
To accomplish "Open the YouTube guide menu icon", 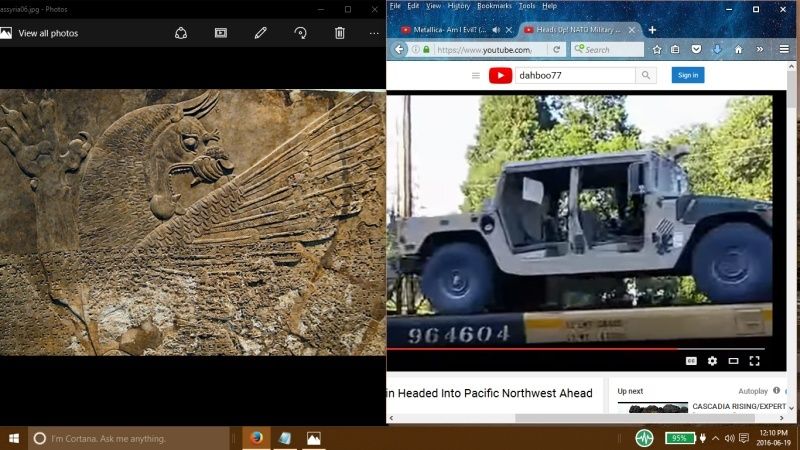I will pyautogui.click(x=476, y=76).
